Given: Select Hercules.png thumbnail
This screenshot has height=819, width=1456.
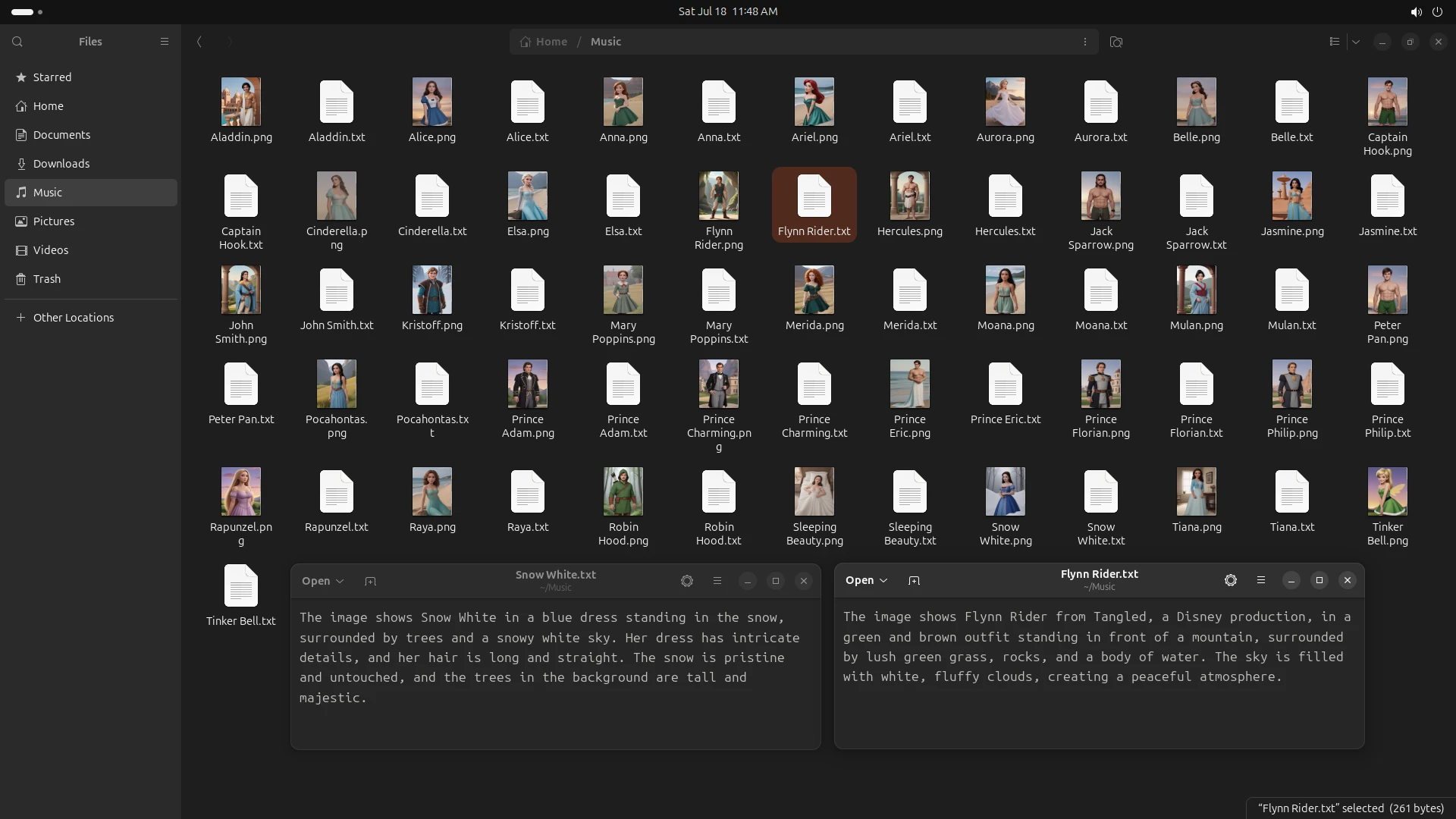Looking at the screenshot, I should pos(910,196).
